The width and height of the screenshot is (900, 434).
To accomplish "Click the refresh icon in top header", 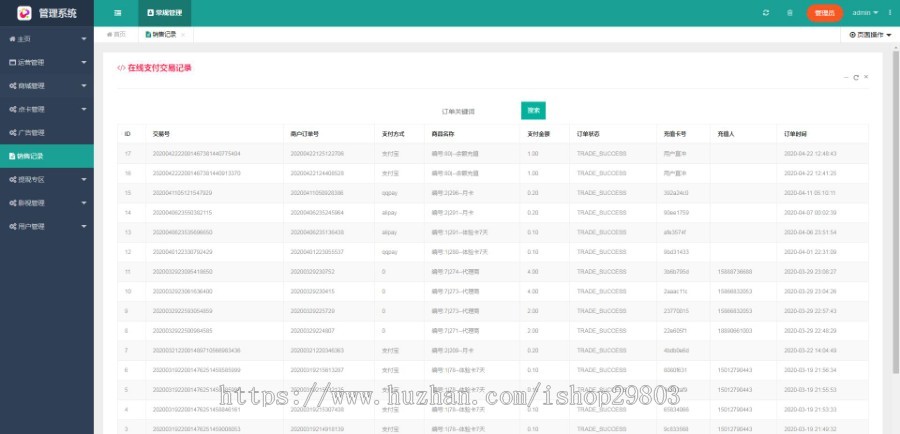I will click(x=766, y=13).
